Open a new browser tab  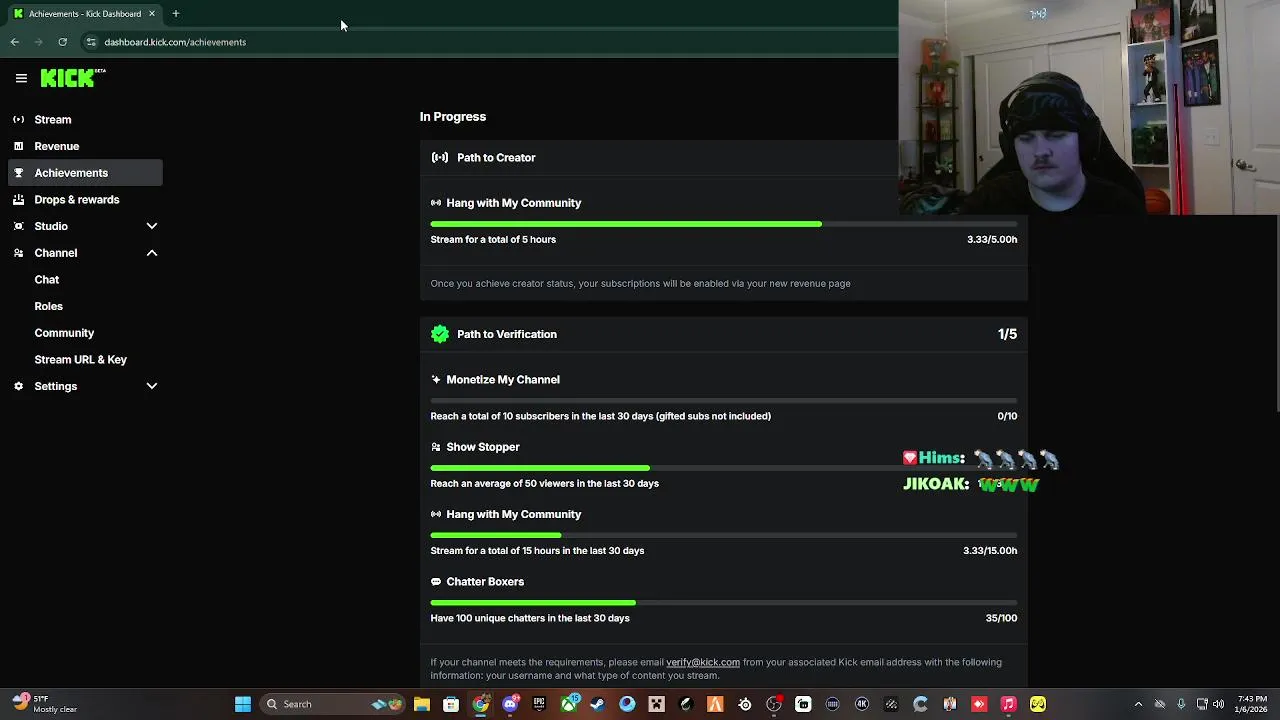176,13
